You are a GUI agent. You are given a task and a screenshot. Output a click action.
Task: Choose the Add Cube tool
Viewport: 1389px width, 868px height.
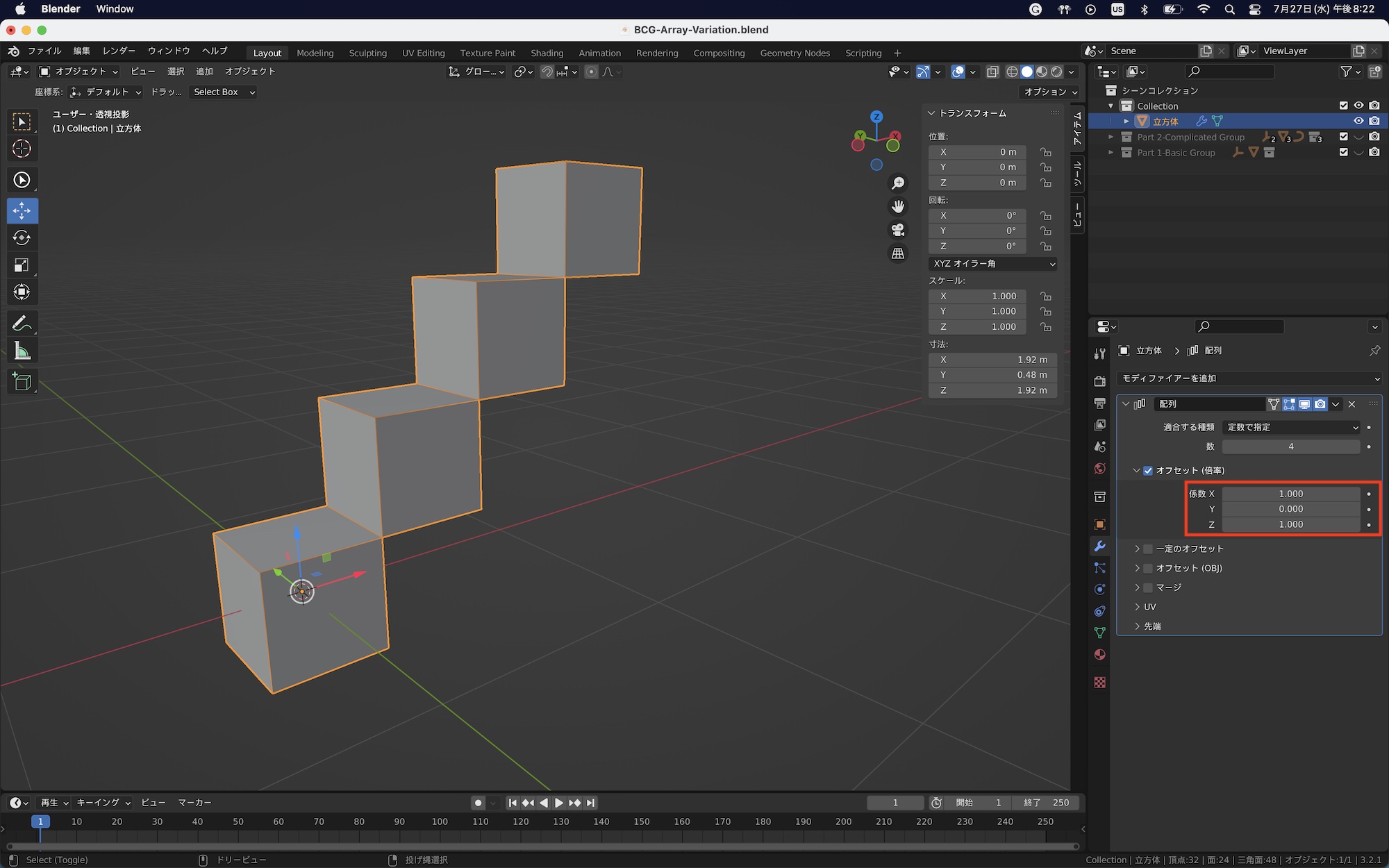coord(22,381)
